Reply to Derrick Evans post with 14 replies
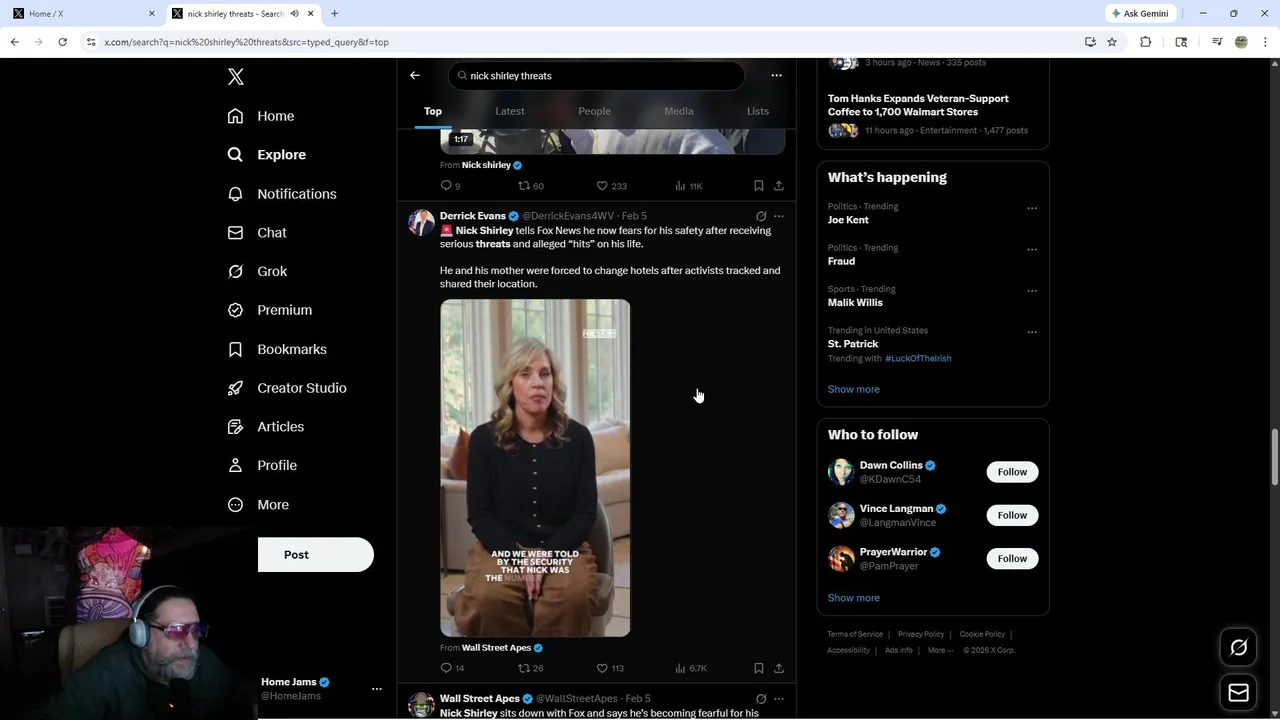1280x720 pixels. (452, 668)
